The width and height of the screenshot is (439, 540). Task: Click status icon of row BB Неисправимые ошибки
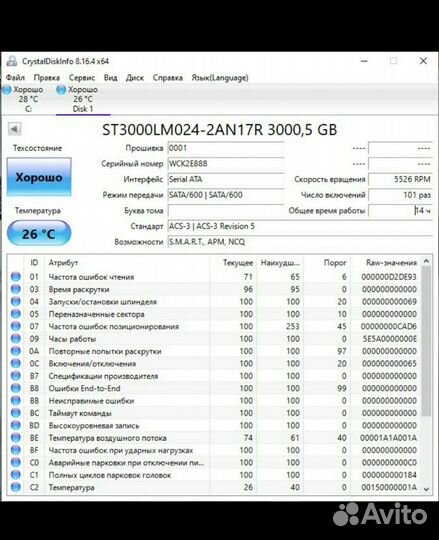click(15, 401)
